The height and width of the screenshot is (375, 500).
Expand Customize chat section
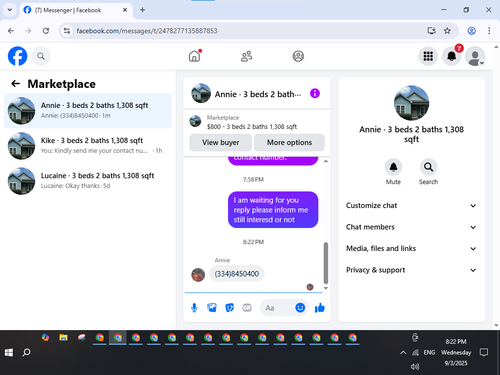click(411, 206)
